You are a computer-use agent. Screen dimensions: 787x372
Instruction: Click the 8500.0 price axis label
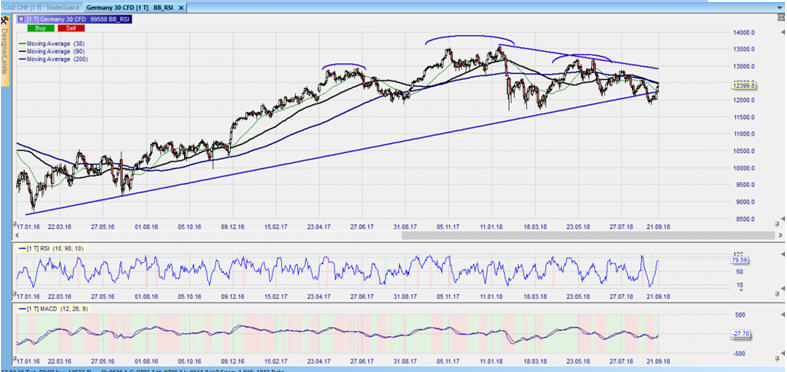coord(745,219)
